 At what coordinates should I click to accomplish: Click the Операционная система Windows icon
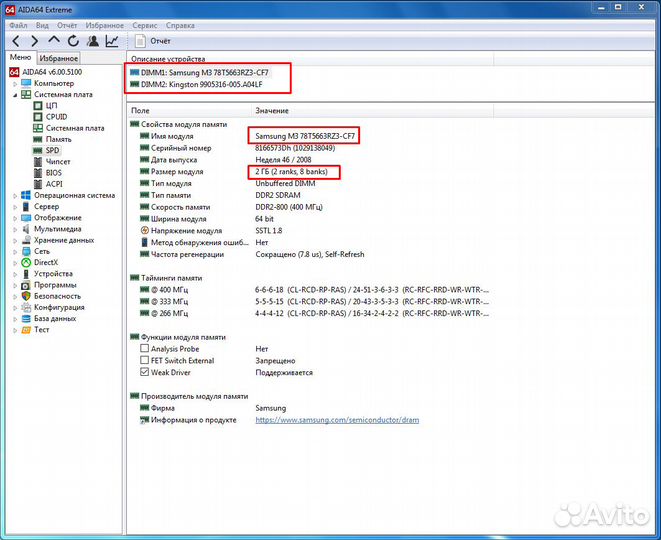(x=26, y=195)
